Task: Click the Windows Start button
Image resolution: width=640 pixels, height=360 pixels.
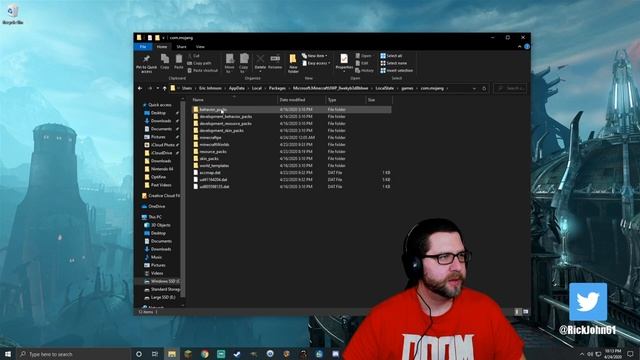Action: click(8, 354)
